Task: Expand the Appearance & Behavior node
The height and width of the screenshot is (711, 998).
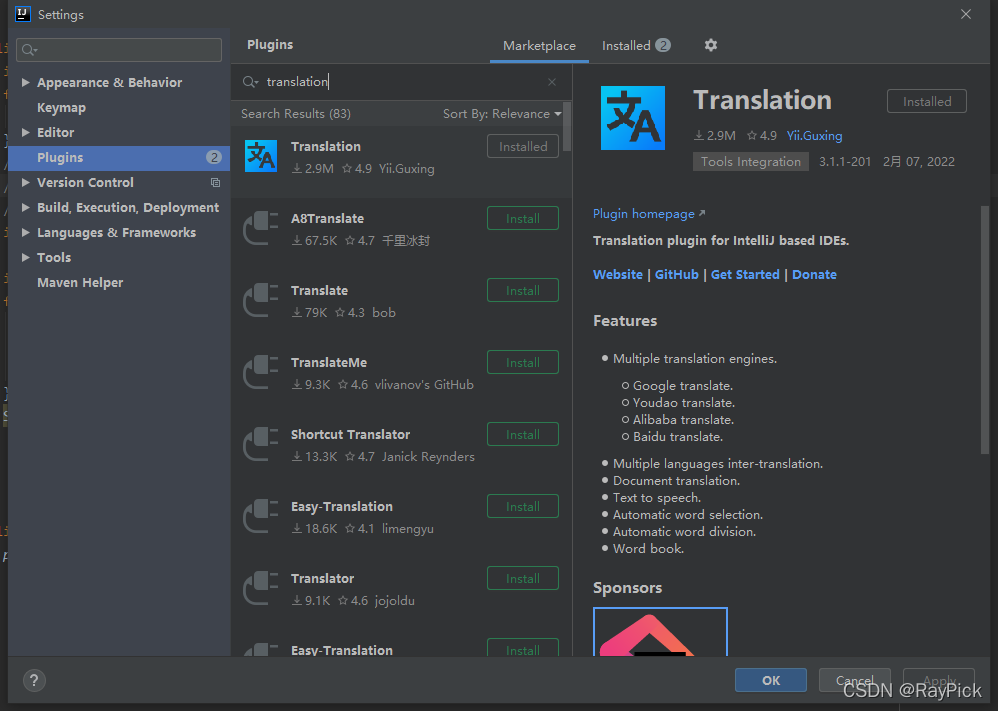Action: (25, 82)
